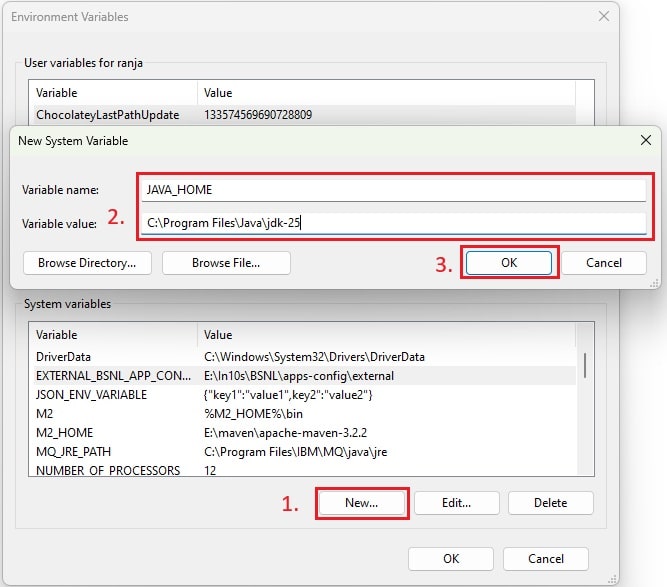Select the EXTERNAL_BSNL_APP_CON... variable row
The width and height of the screenshot is (667, 587).
click(305, 376)
